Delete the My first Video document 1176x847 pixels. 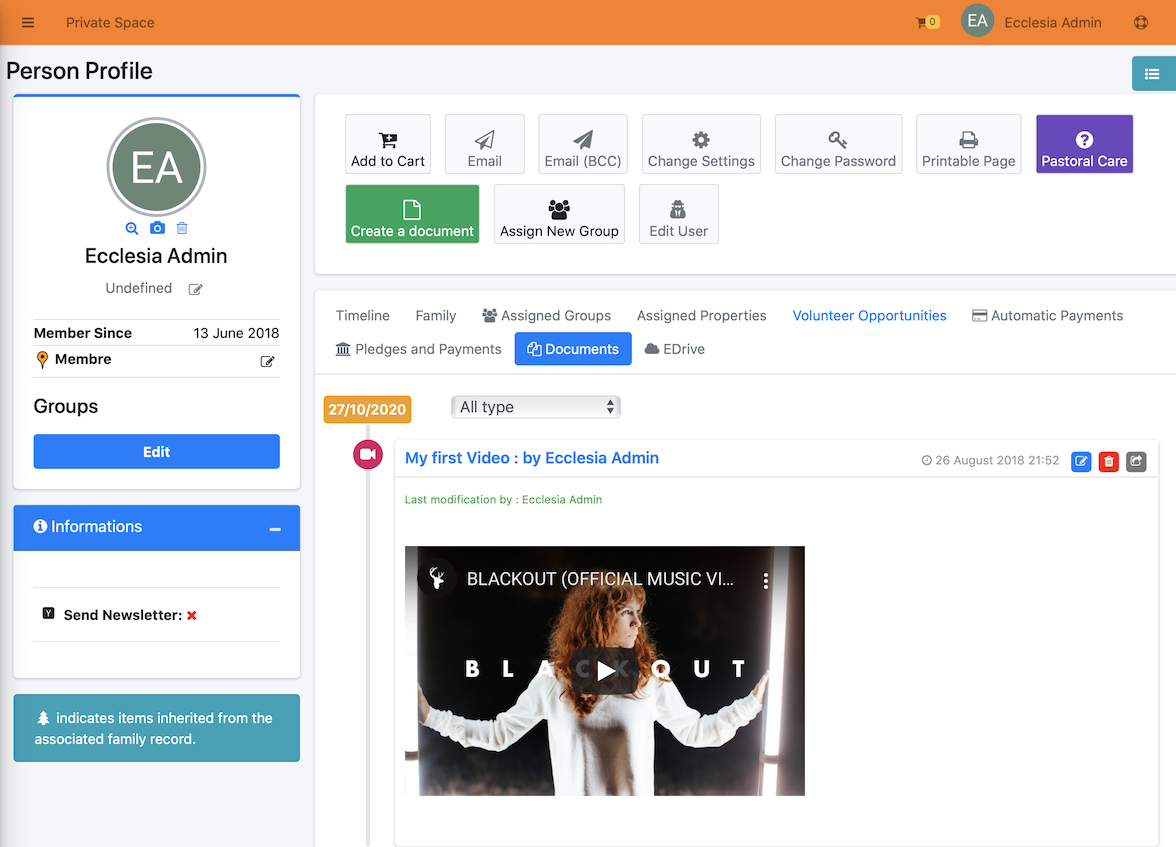[x=1108, y=461]
